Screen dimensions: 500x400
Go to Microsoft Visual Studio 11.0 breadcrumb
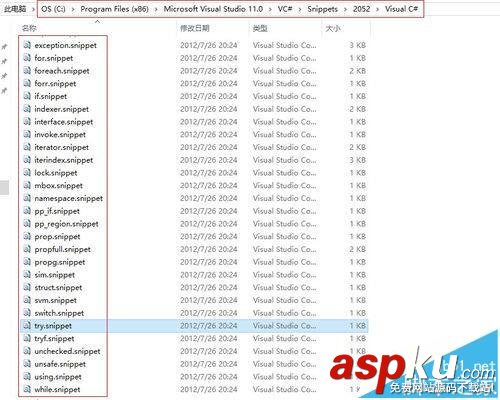coord(213,9)
